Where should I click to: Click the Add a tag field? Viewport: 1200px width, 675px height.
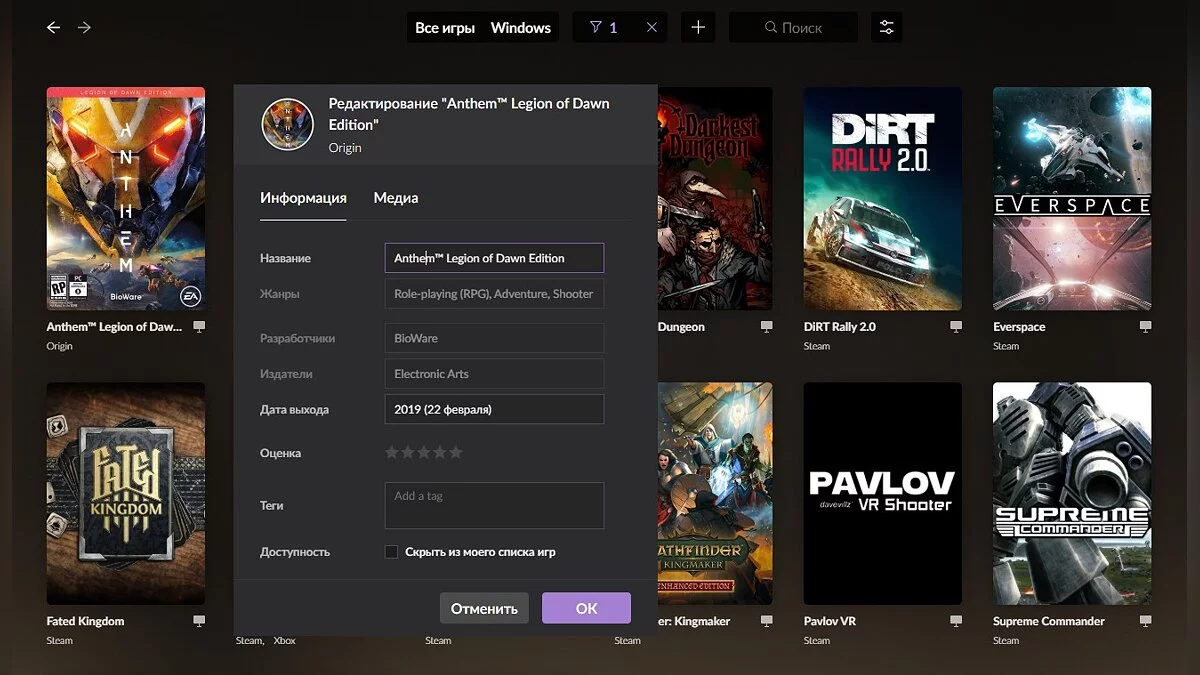click(x=494, y=505)
